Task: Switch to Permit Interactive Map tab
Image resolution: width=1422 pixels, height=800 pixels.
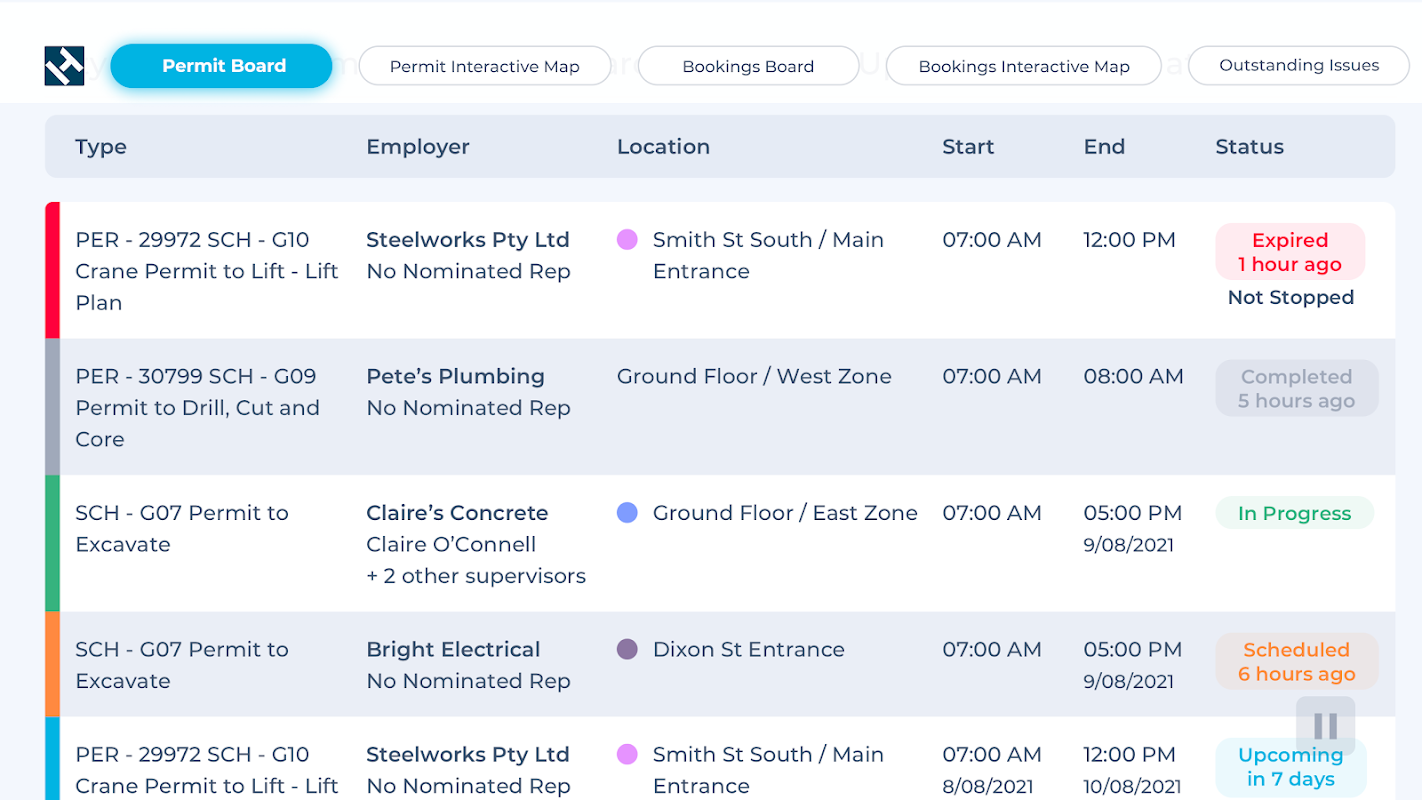Action: tap(484, 66)
